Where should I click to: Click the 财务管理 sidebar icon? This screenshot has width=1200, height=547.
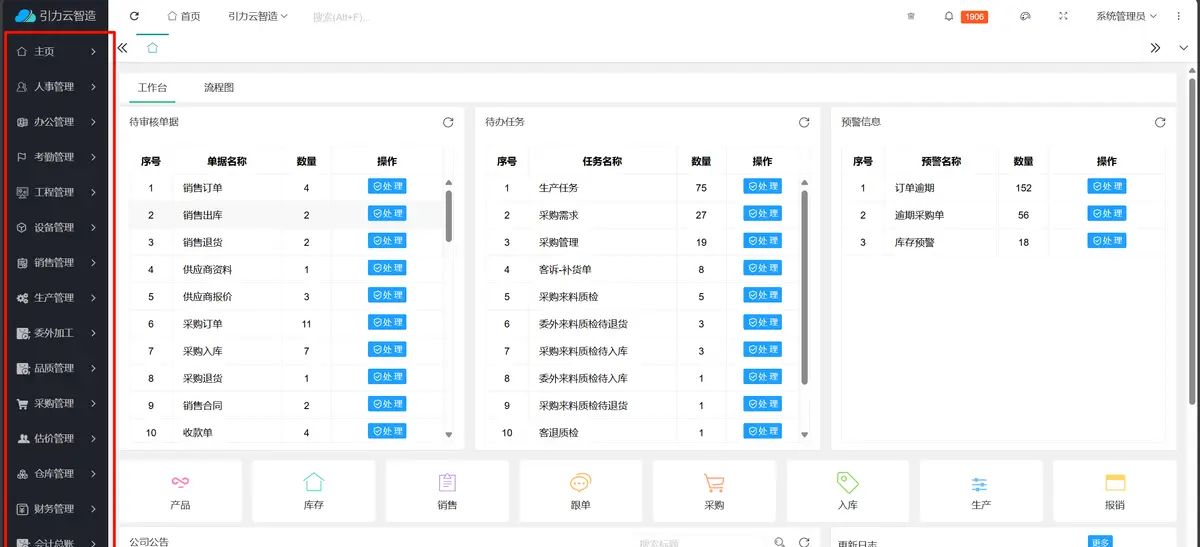[22, 508]
